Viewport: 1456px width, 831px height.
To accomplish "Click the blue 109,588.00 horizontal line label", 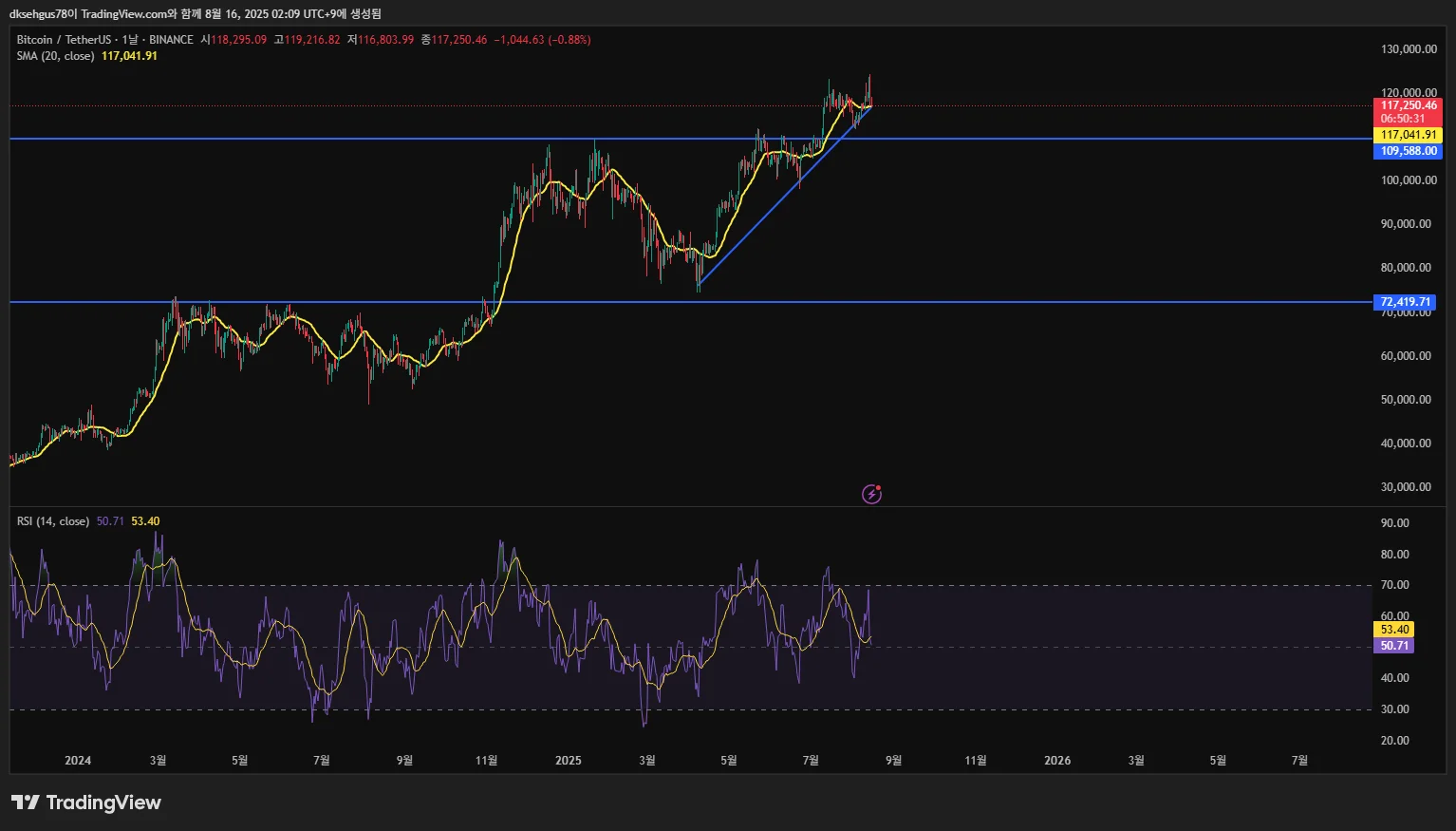I will [1408, 151].
